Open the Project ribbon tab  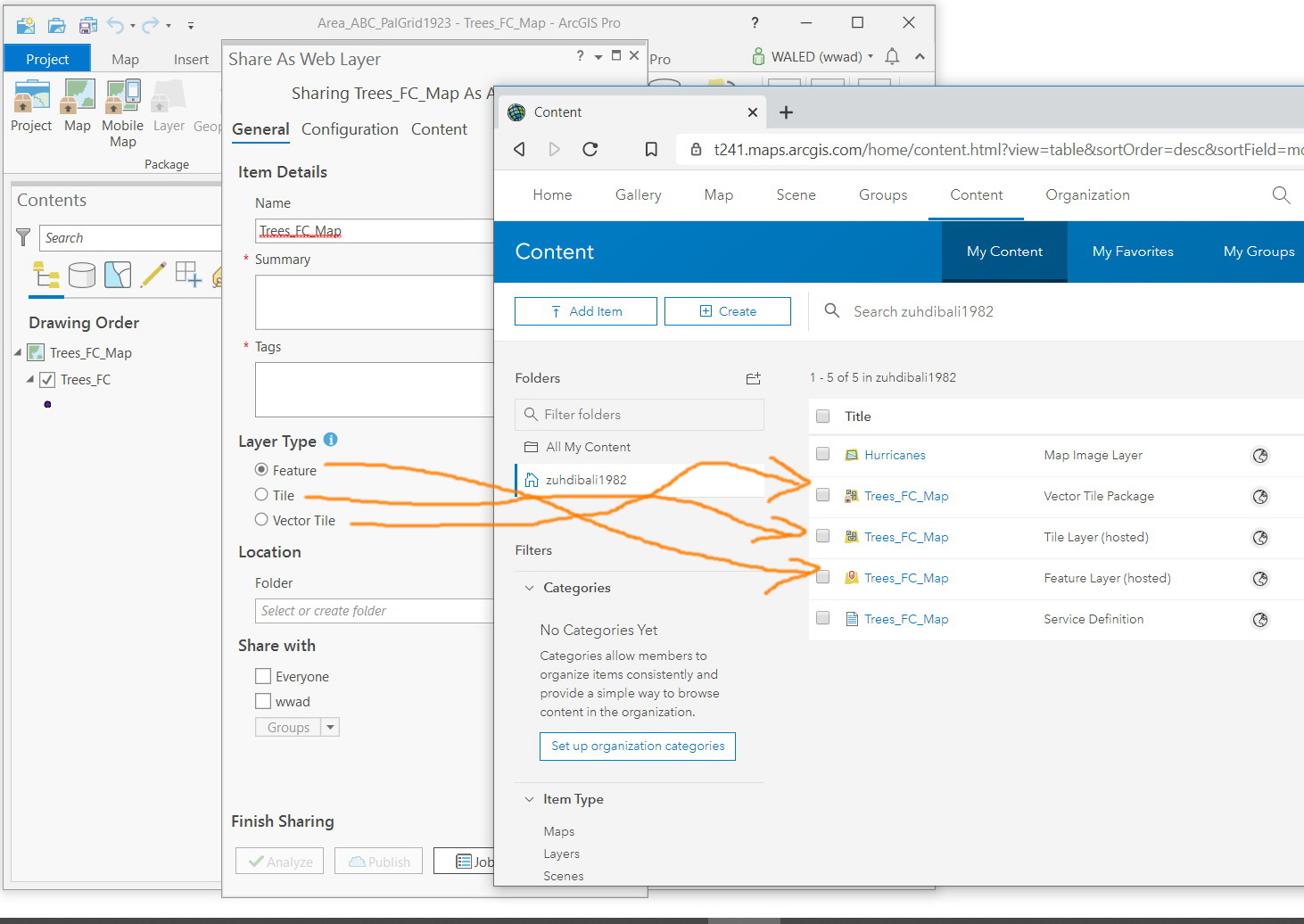(47, 59)
